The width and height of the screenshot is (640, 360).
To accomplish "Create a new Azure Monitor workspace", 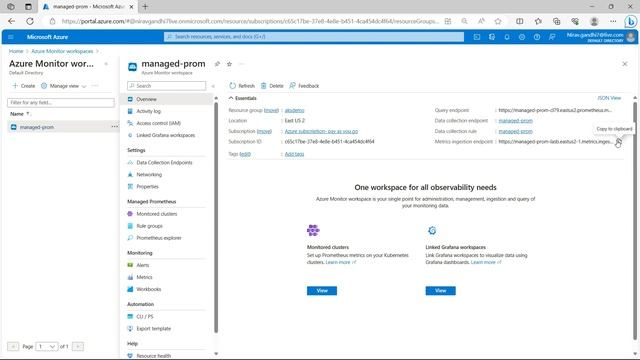I will pos(24,86).
